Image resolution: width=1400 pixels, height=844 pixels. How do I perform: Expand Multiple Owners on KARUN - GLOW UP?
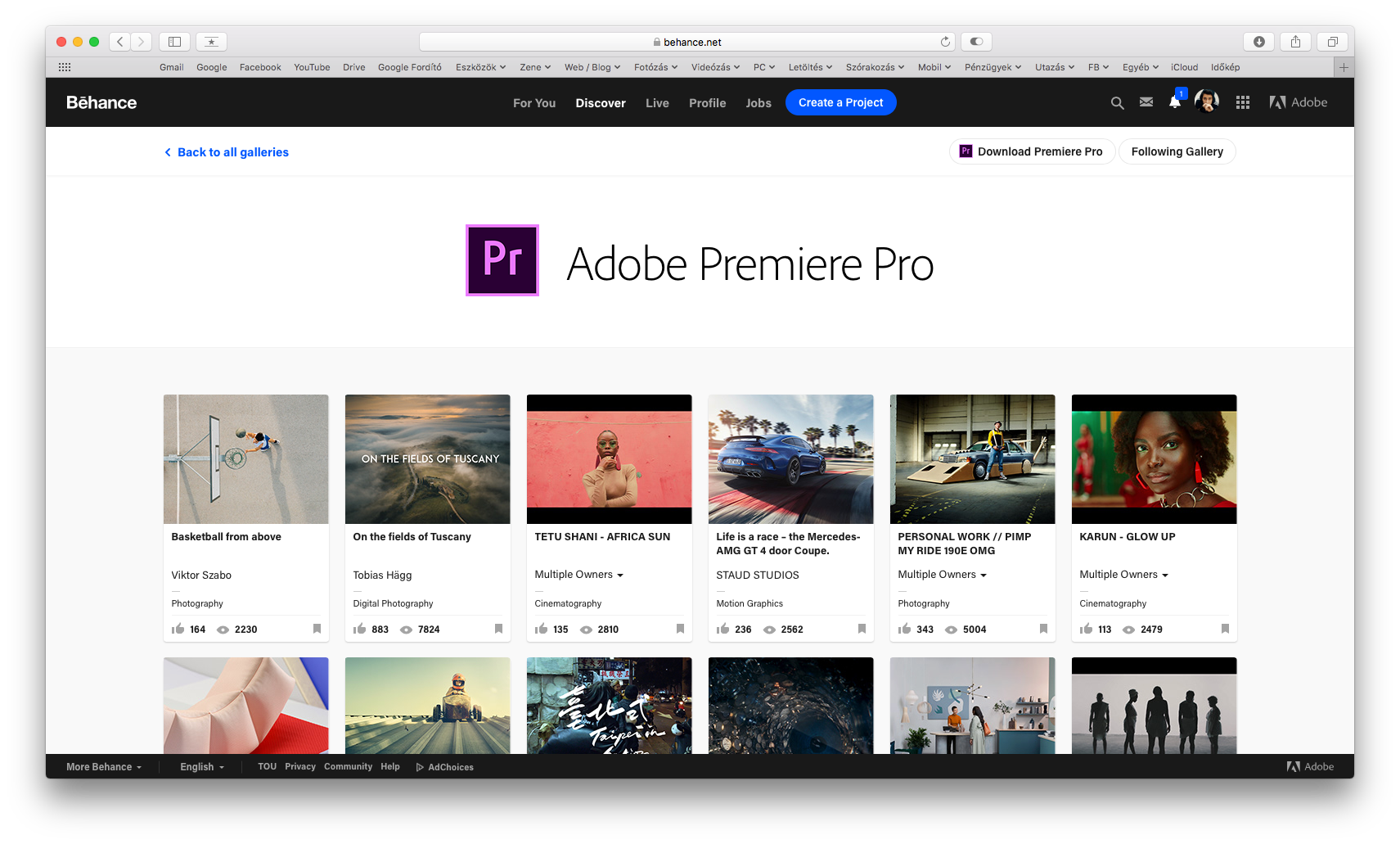tap(1123, 575)
